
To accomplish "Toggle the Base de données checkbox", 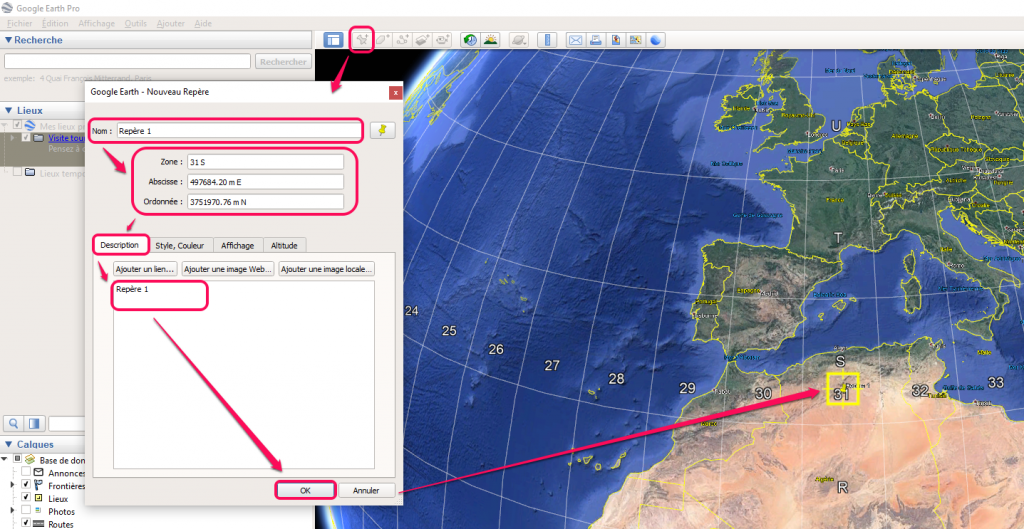I will [18, 460].
